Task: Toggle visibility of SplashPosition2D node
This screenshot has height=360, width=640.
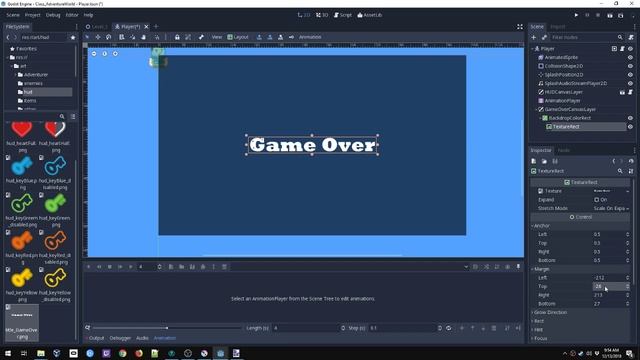Action: 630,75
